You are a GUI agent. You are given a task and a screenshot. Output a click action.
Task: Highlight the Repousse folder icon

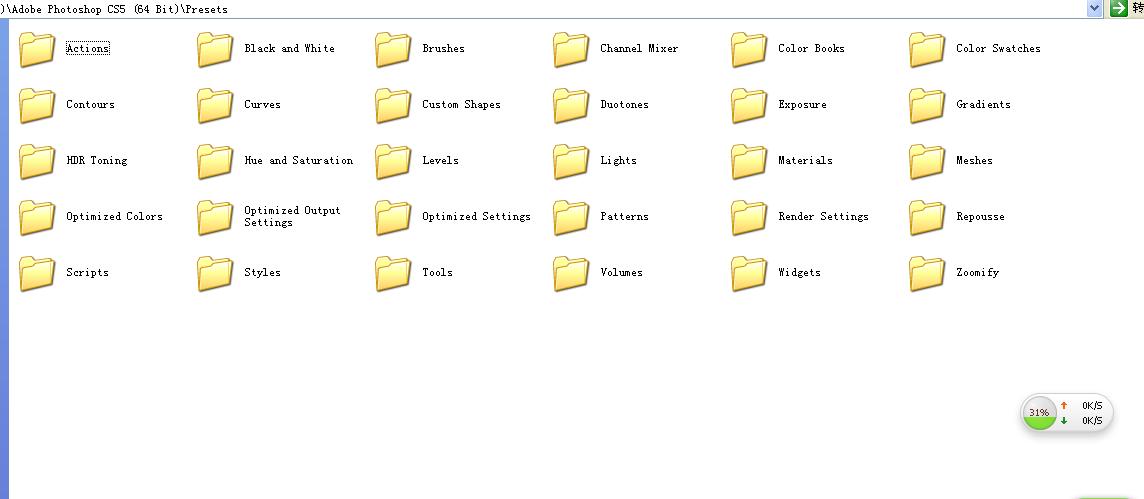click(927, 218)
